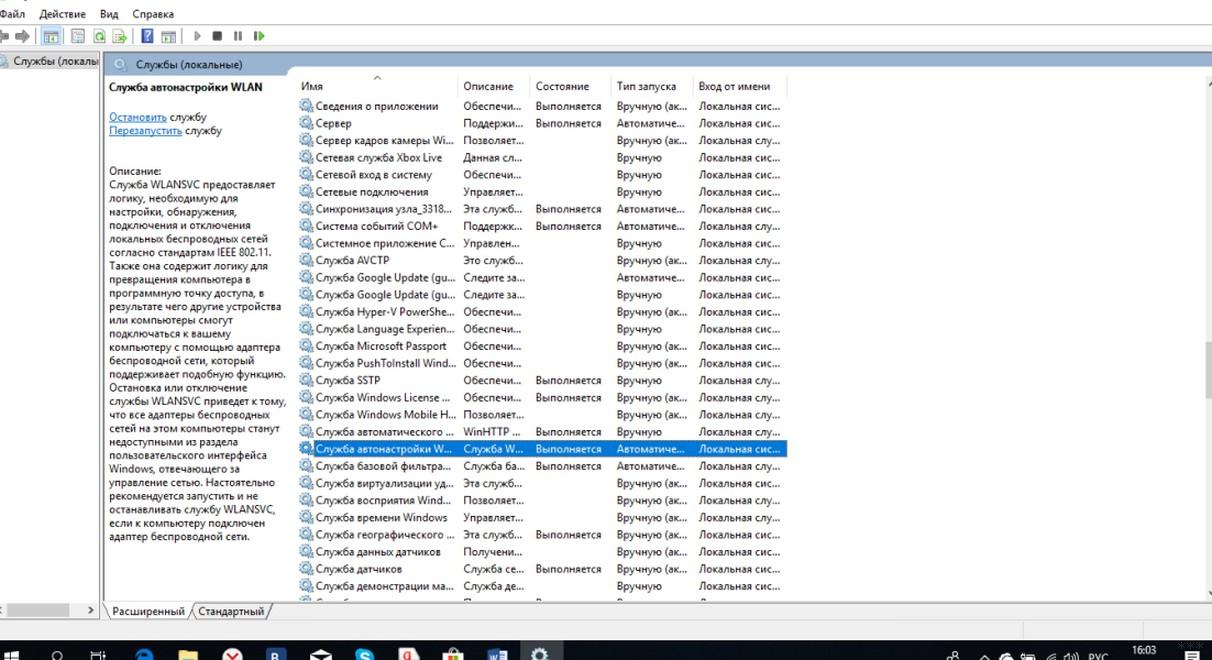1212x660 pixels.
Task: Open Help with the blue question mark icon
Action: [x=147, y=36]
